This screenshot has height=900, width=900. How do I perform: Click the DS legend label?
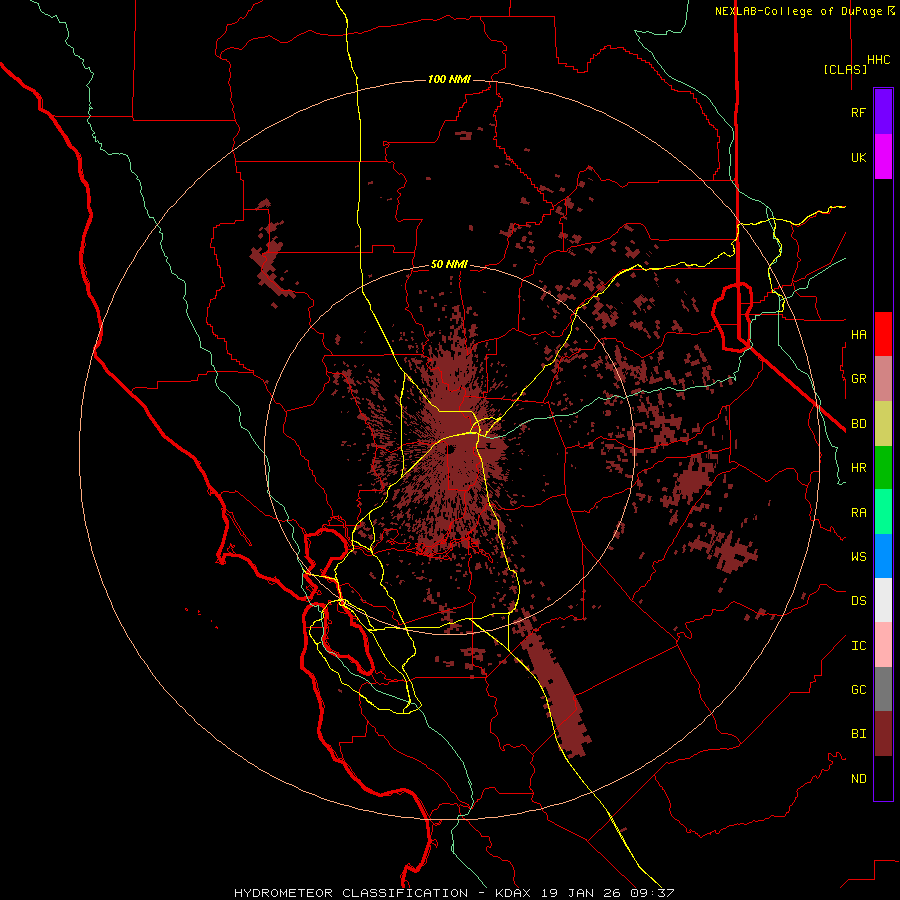click(858, 601)
